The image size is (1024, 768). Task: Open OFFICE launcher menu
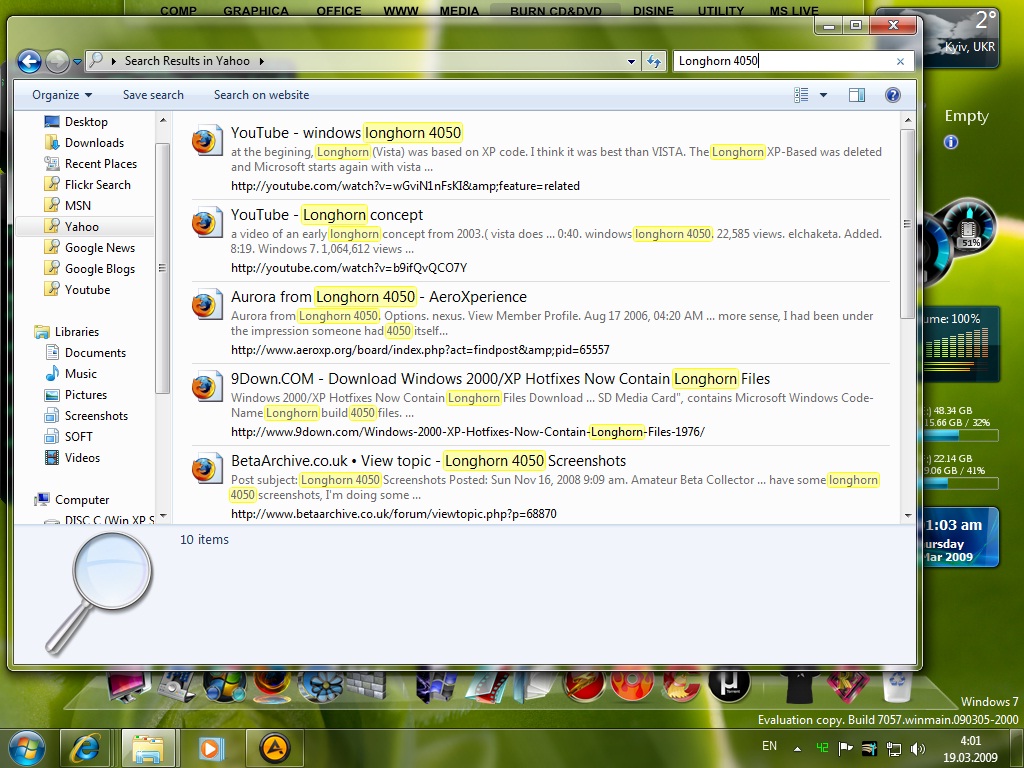click(x=339, y=10)
